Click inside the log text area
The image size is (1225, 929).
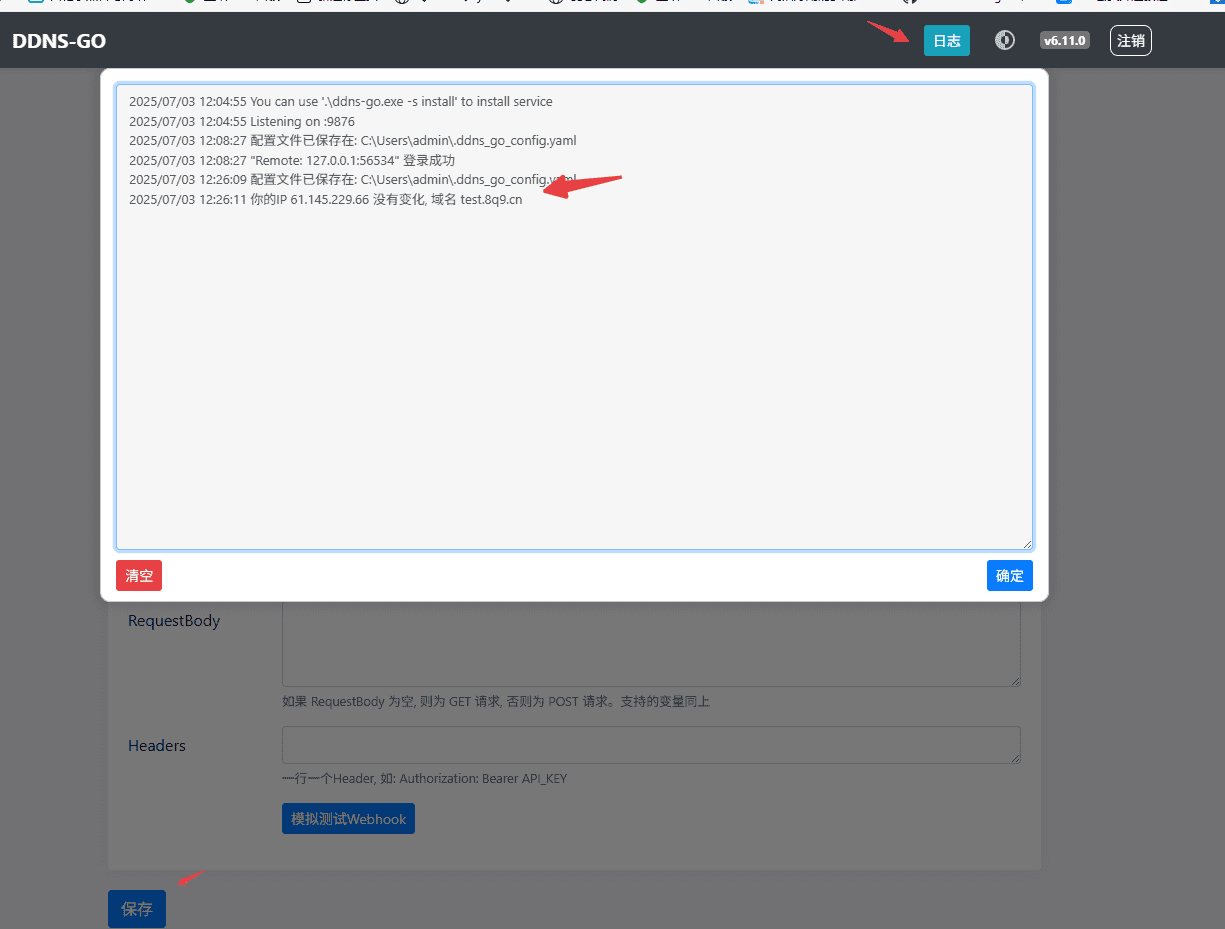(x=574, y=317)
